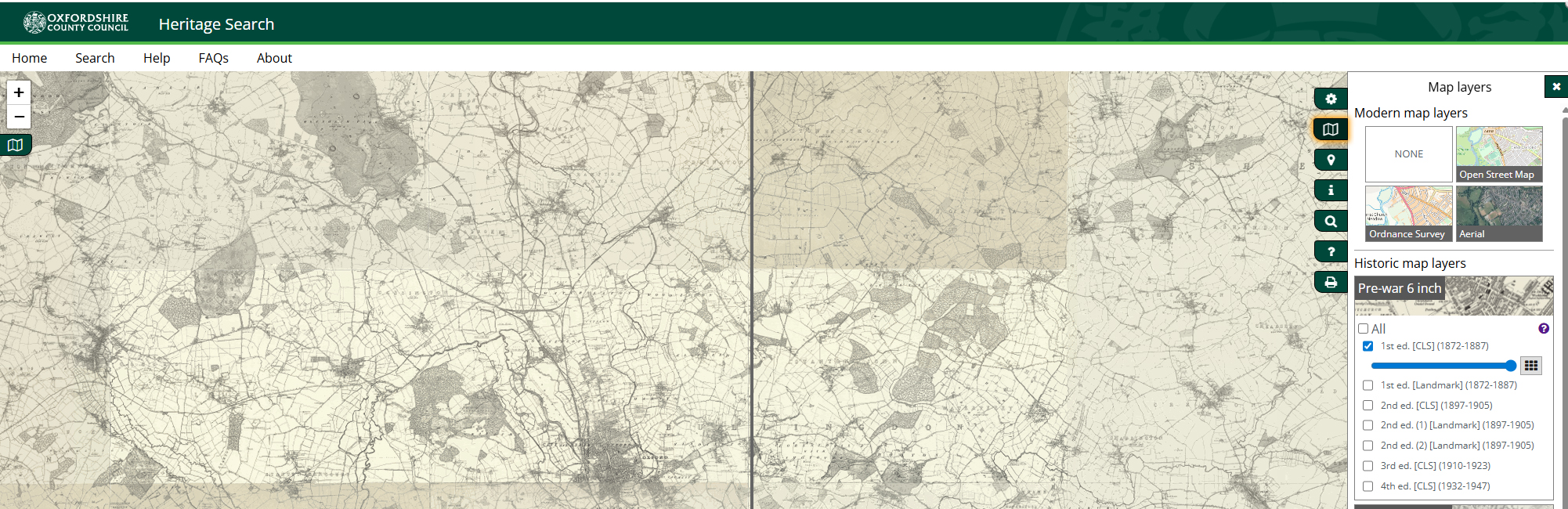
Task: Click the Heritage Search title link
Action: 216,24
